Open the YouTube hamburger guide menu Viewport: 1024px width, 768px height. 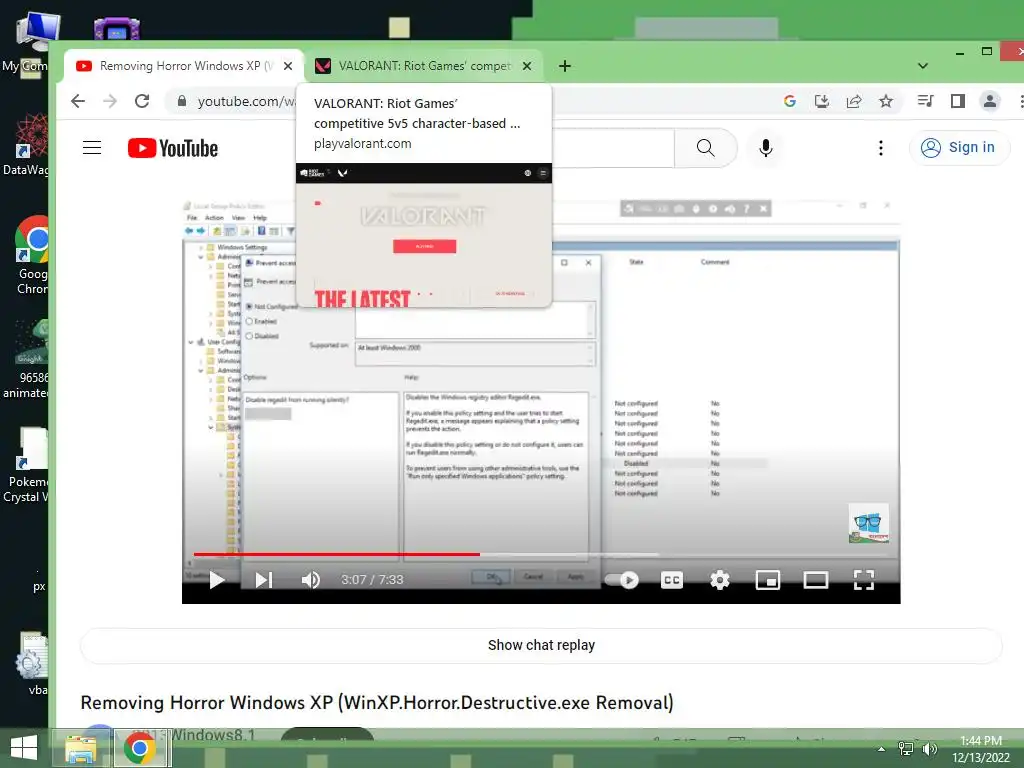(92, 148)
